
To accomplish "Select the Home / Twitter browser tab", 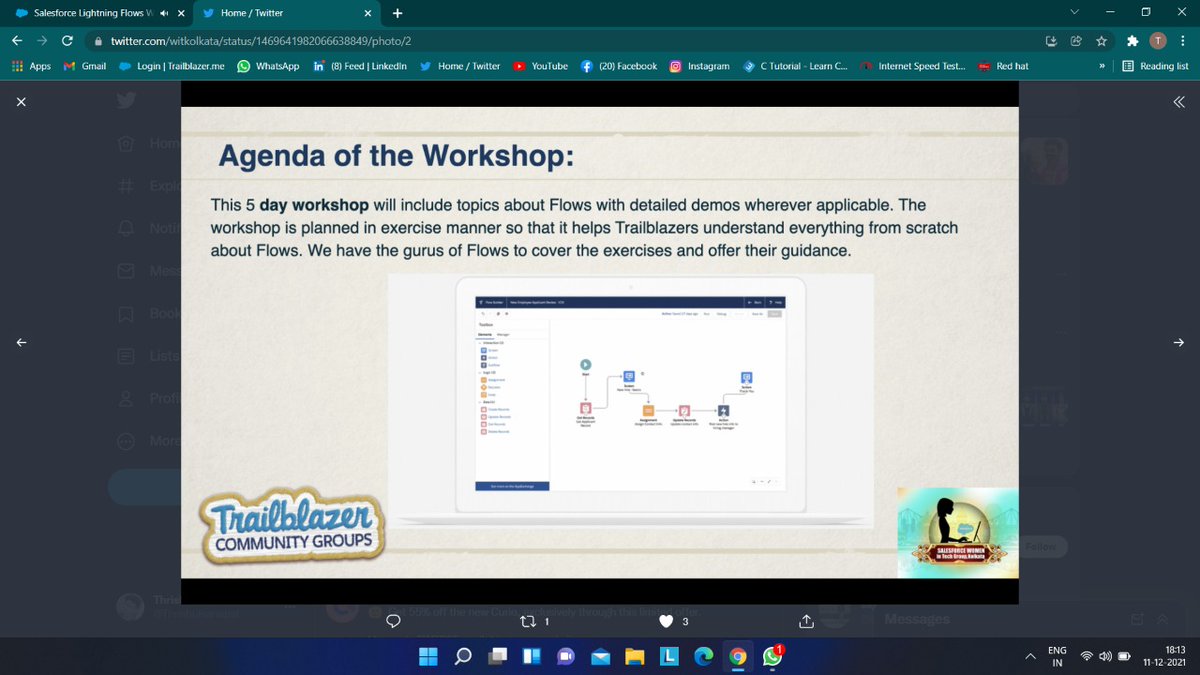I will pyautogui.click(x=285, y=13).
